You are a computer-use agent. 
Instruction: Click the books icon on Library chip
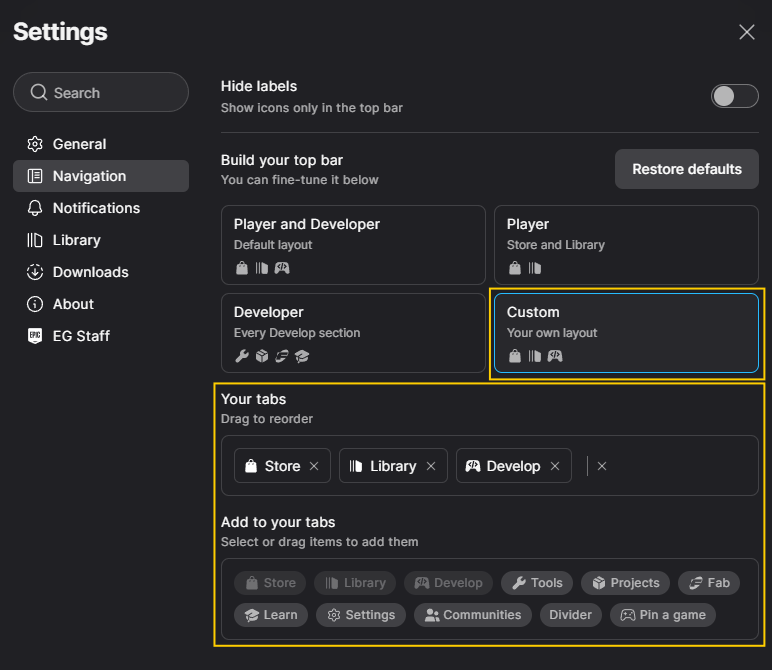[355, 466]
